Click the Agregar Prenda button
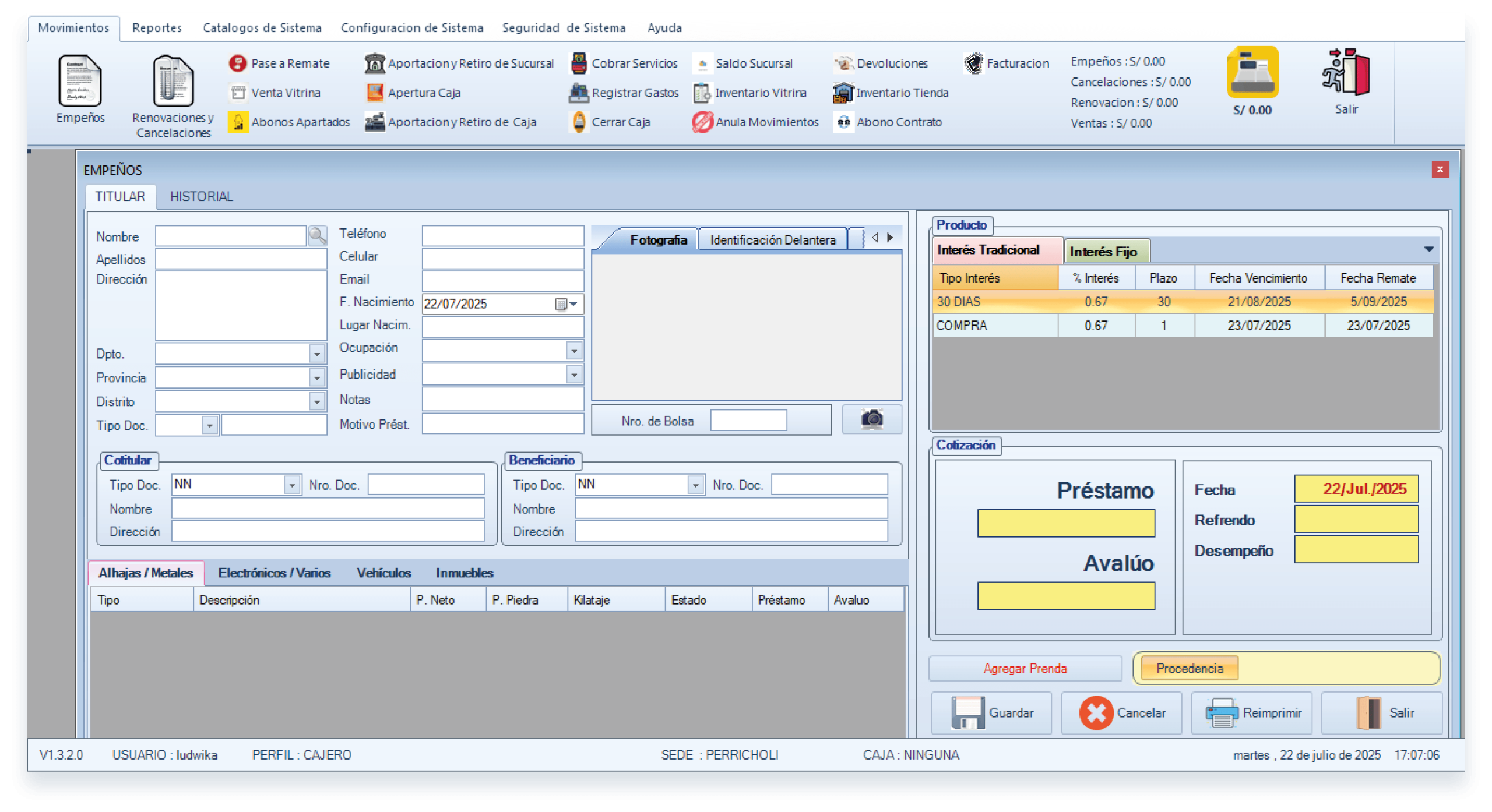 click(1025, 668)
